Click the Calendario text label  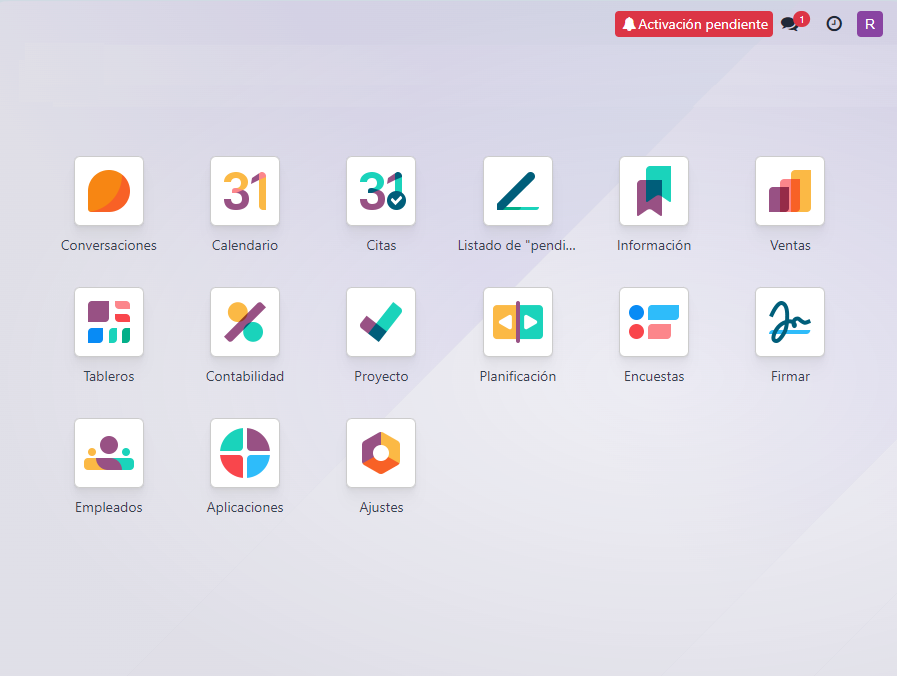click(x=245, y=245)
